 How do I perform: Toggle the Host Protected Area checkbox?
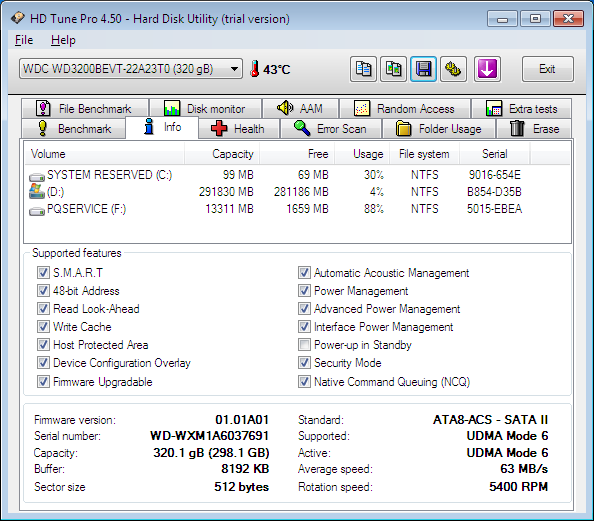[43, 344]
